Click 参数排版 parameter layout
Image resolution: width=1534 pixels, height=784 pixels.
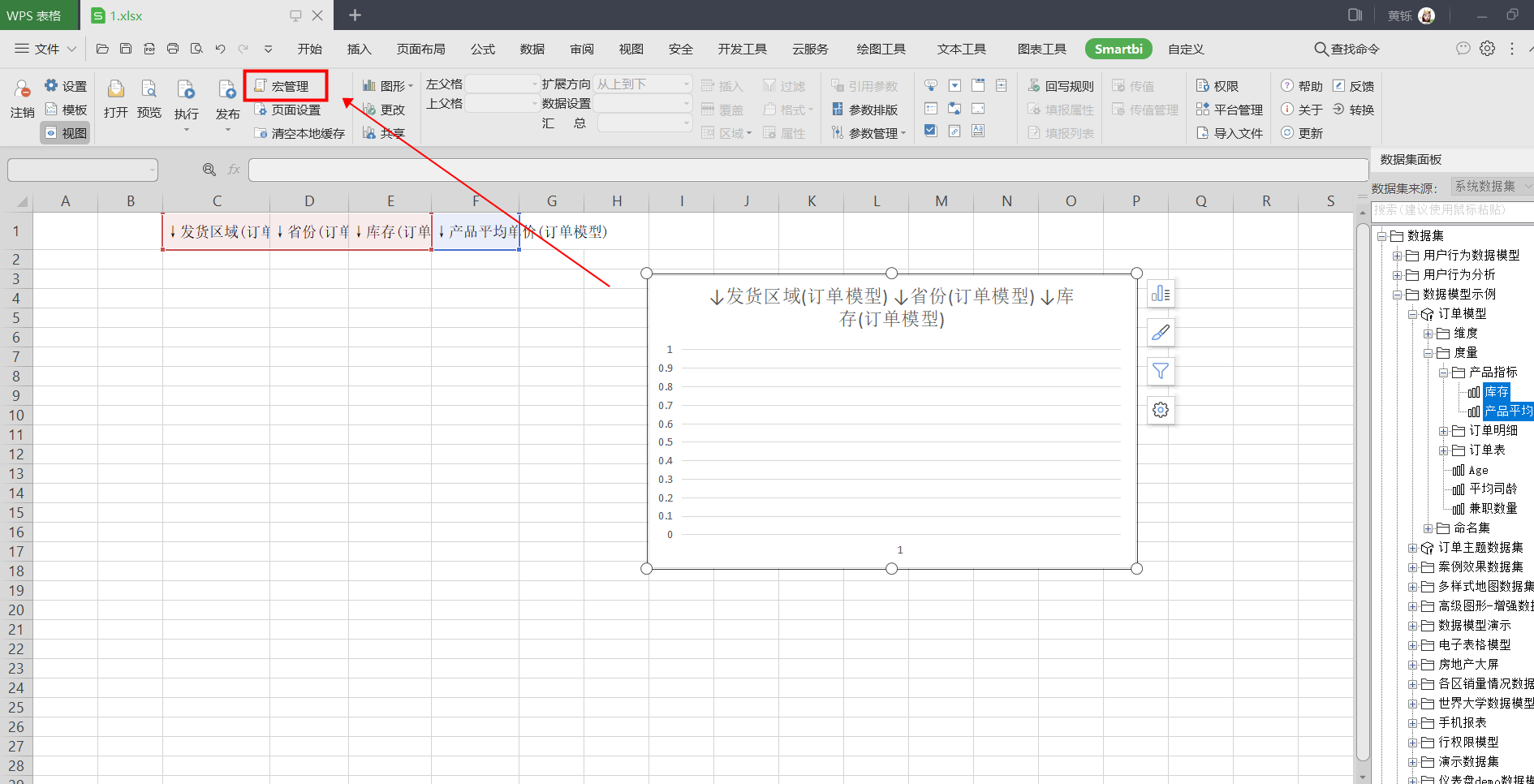(x=865, y=110)
